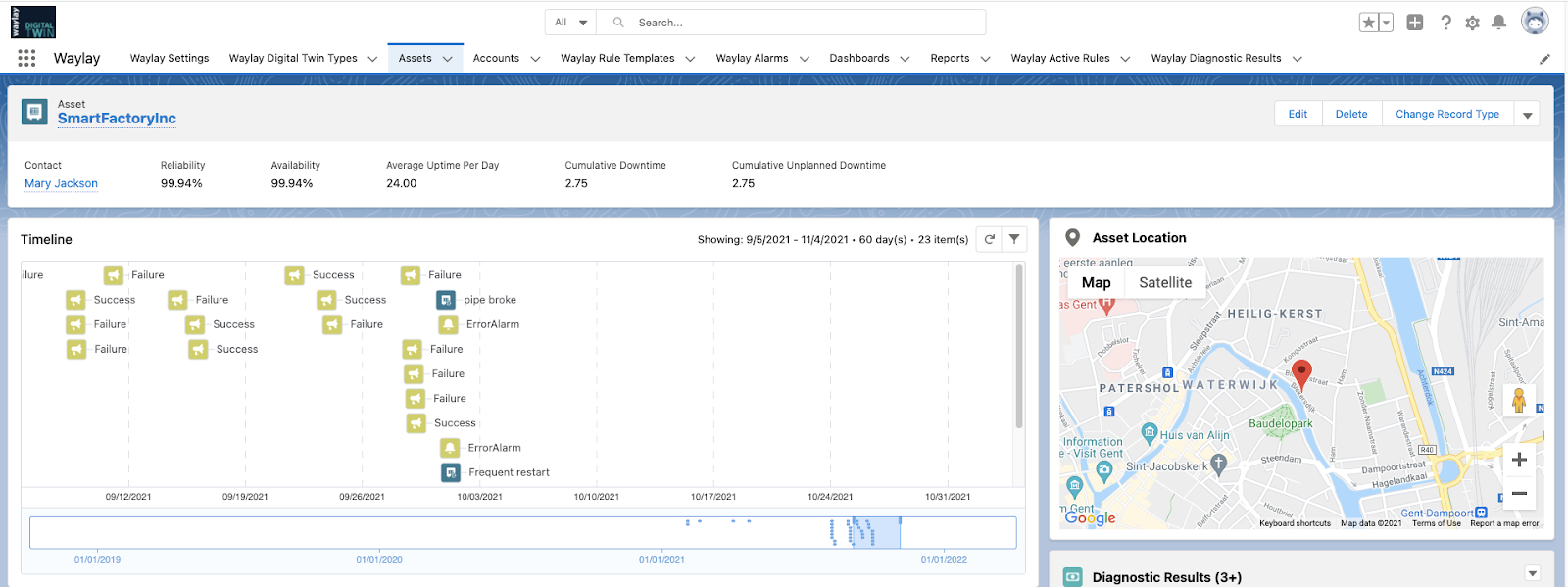Open the Mary Jackson contact link
The width and height of the screenshot is (1568, 587).
click(61, 183)
